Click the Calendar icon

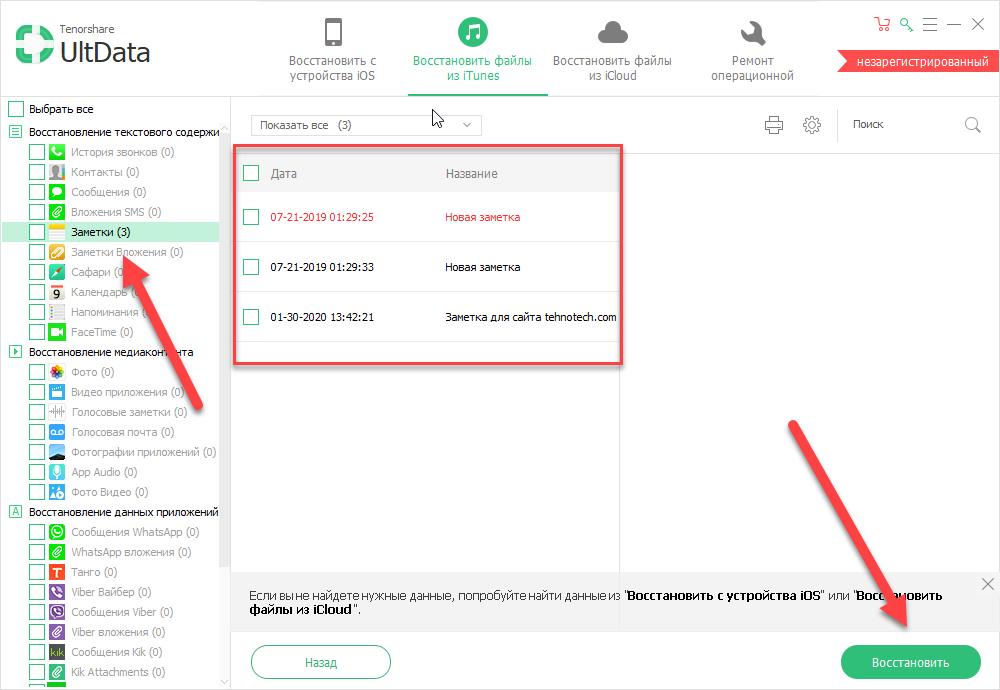[57, 292]
